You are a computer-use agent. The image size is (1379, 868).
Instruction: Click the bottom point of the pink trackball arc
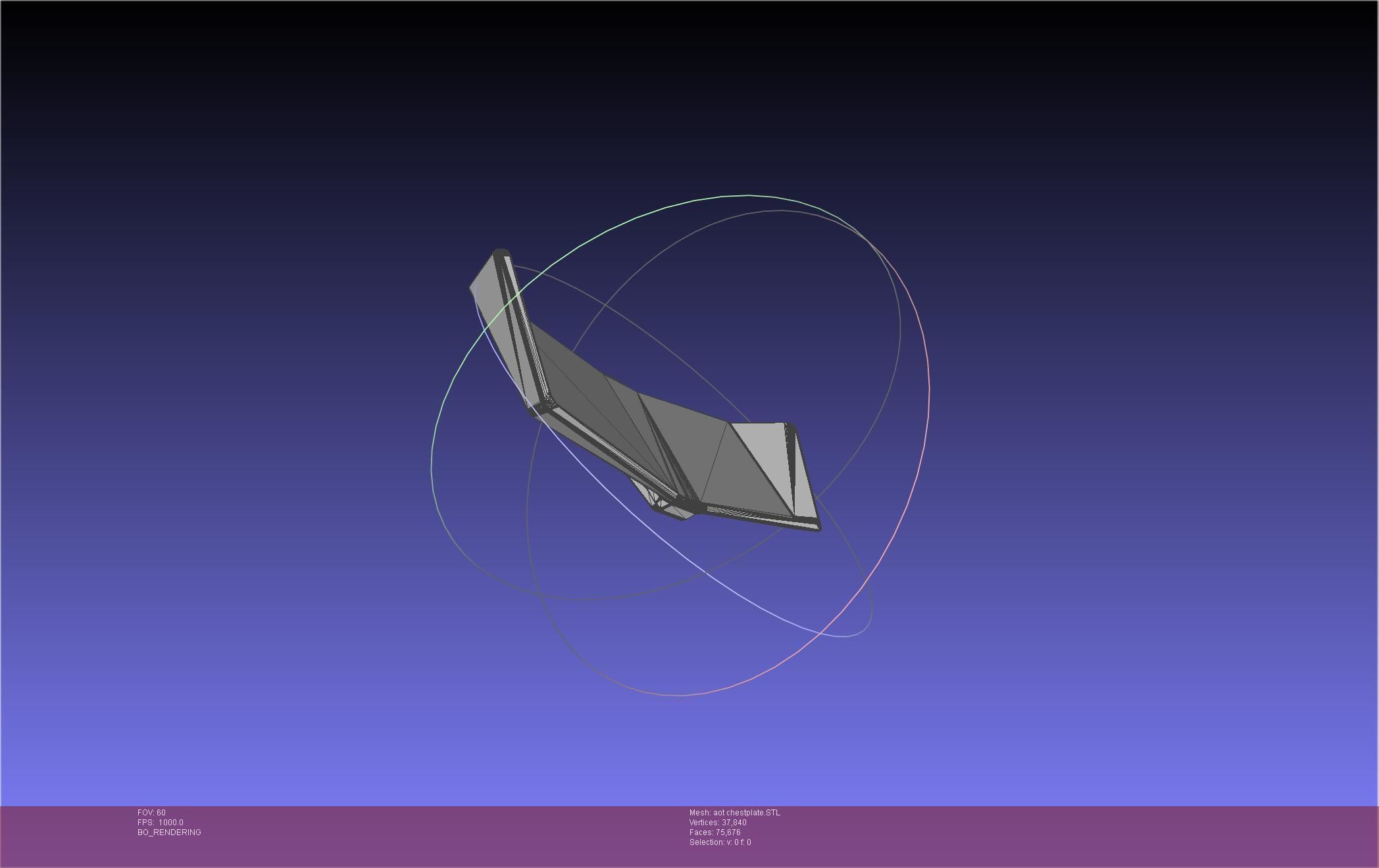(681, 695)
